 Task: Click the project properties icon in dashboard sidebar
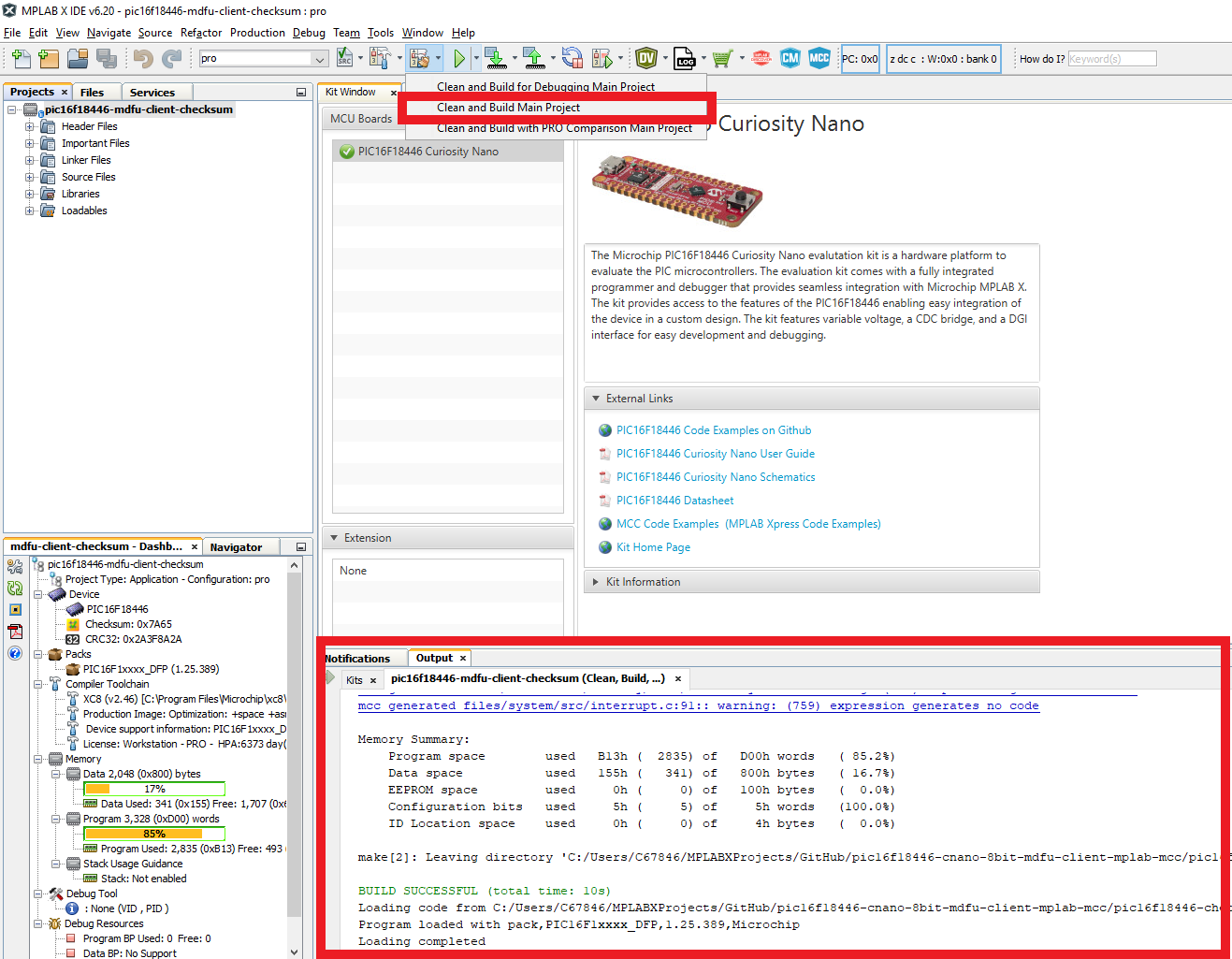[x=15, y=566]
